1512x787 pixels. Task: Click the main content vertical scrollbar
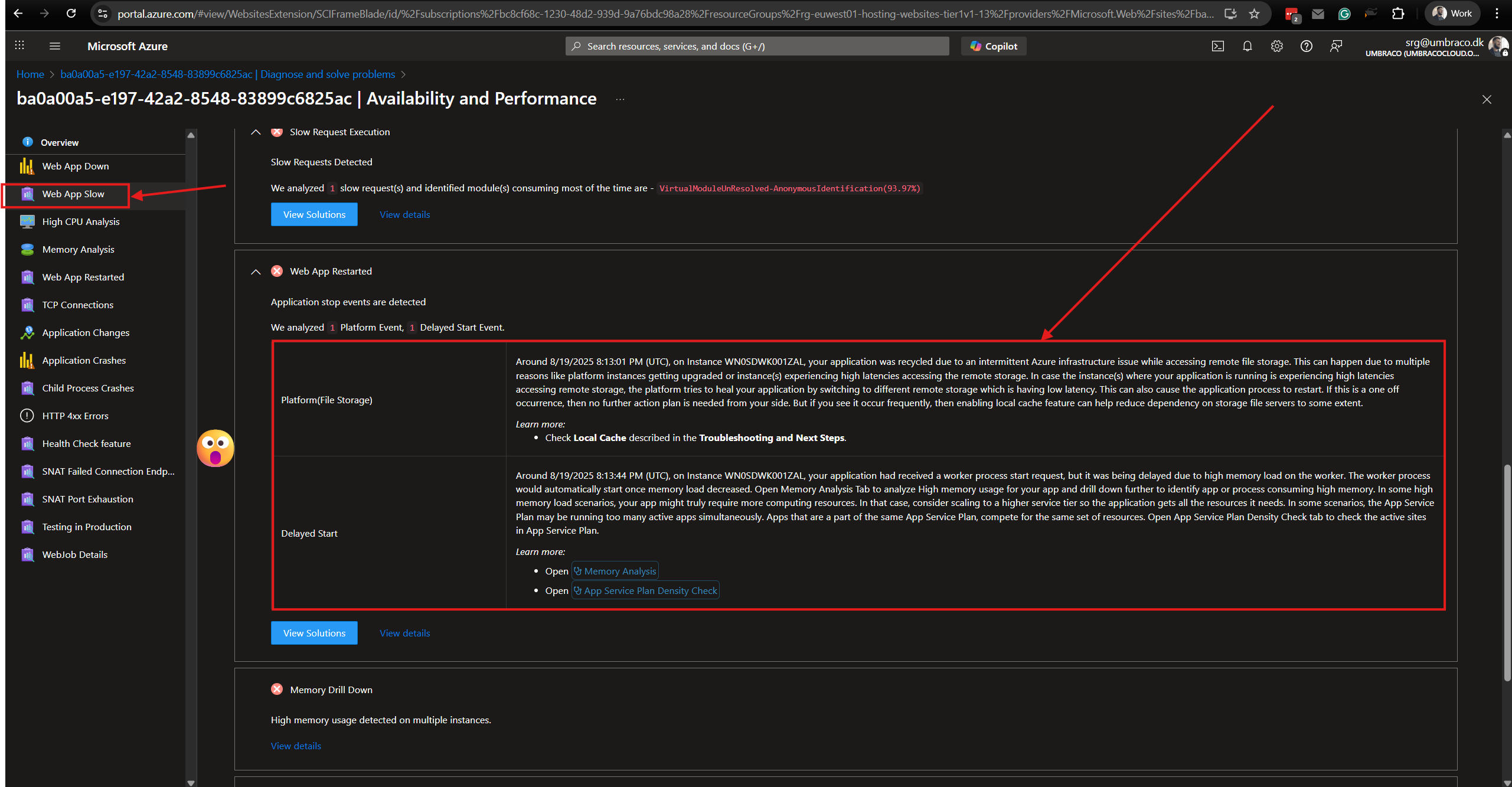[x=1506, y=573]
